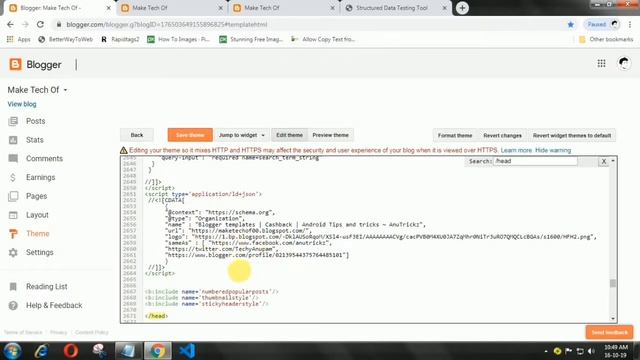The width and height of the screenshot is (640, 360).
Task: Click the Back button
Action: (x=137, y=135)
